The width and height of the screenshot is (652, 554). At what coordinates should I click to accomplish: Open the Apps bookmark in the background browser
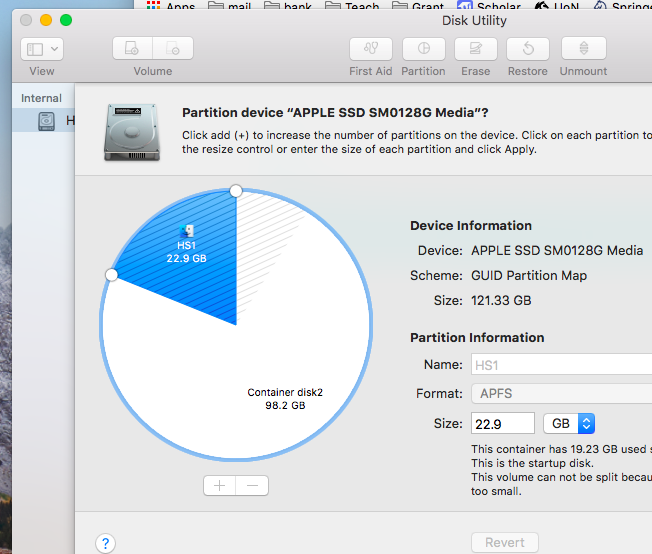[171, 6]
